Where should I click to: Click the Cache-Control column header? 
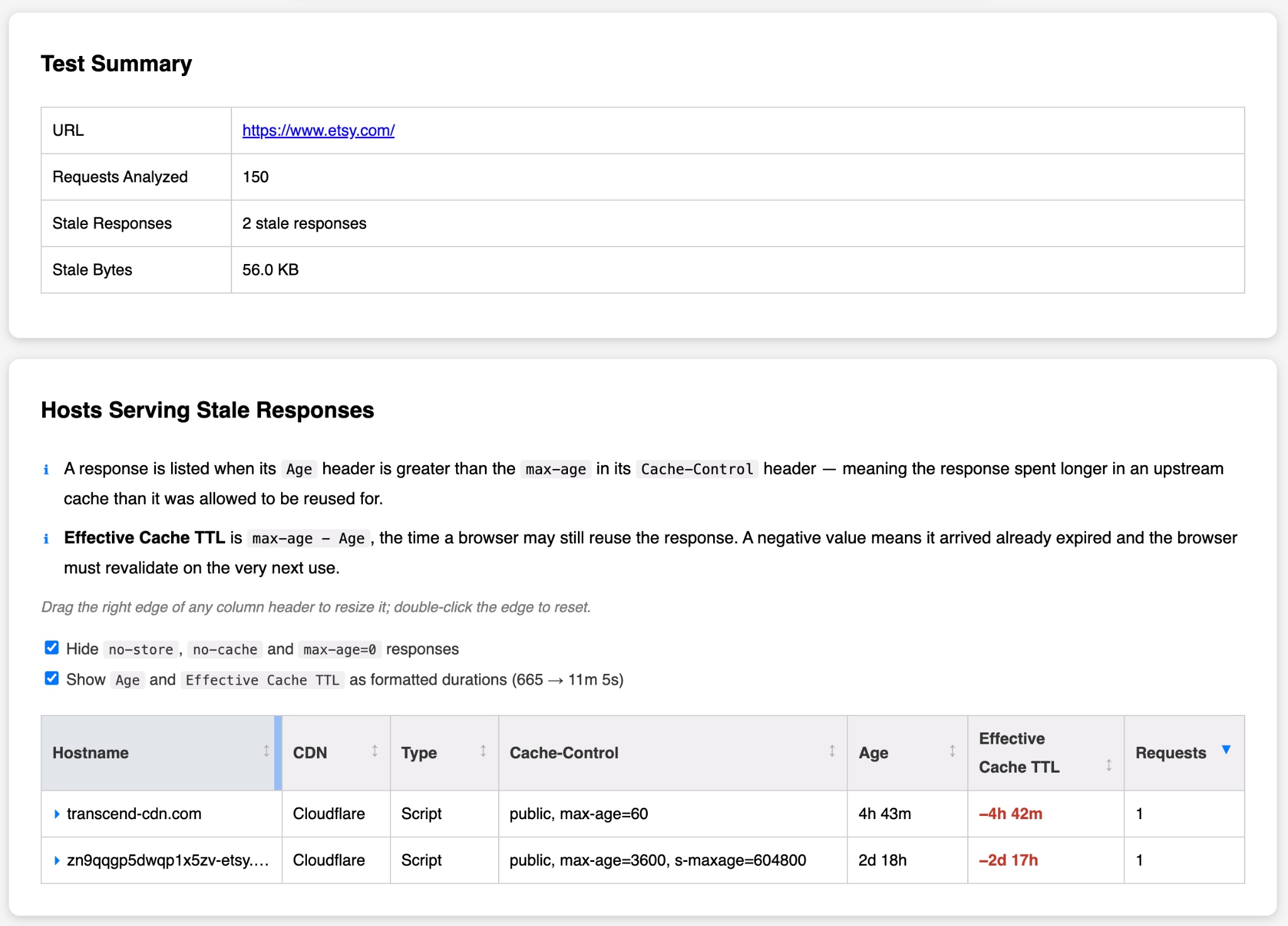[x=673, y=752]
